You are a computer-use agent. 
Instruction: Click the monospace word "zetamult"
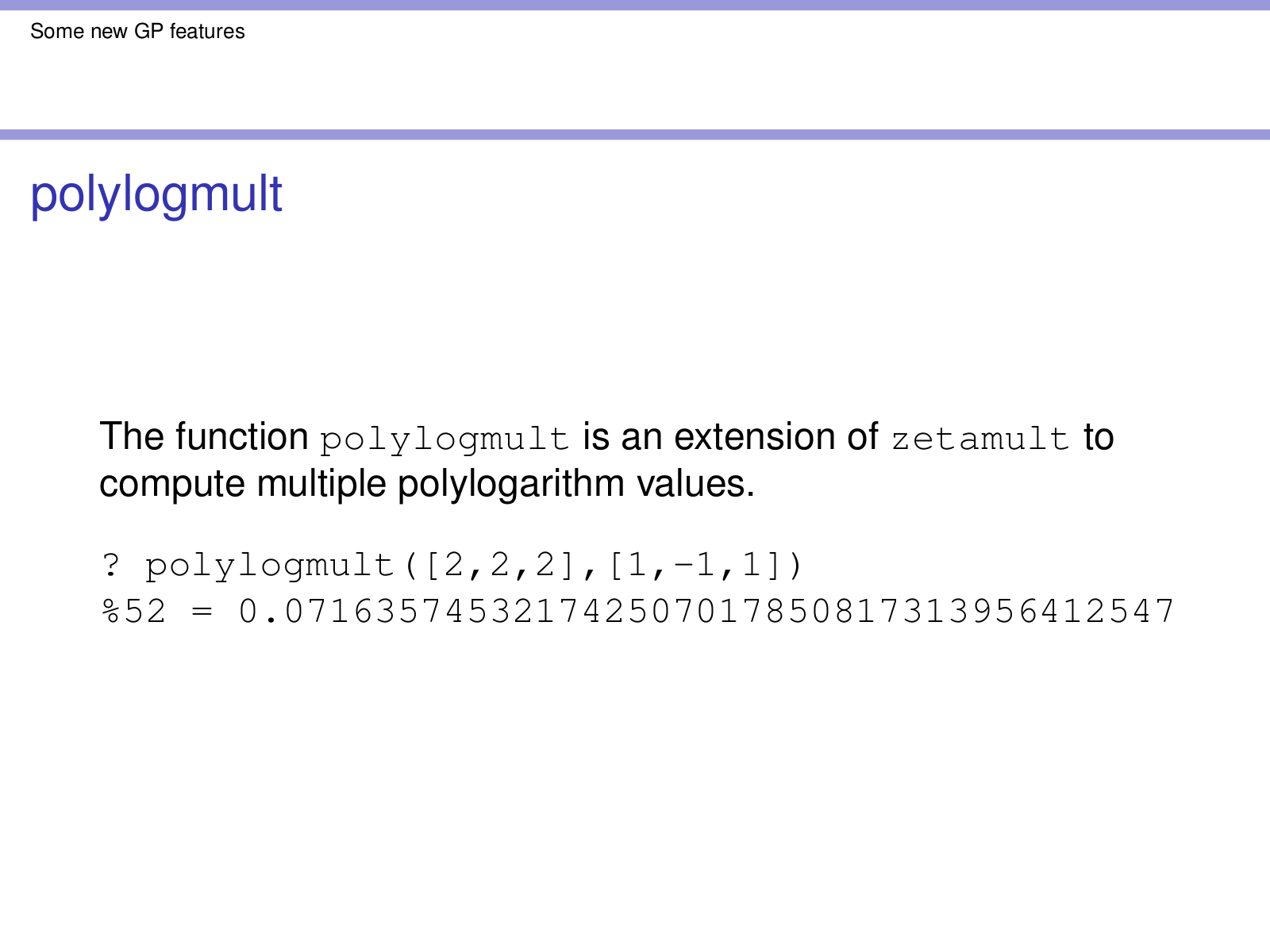tap(980, 440)
